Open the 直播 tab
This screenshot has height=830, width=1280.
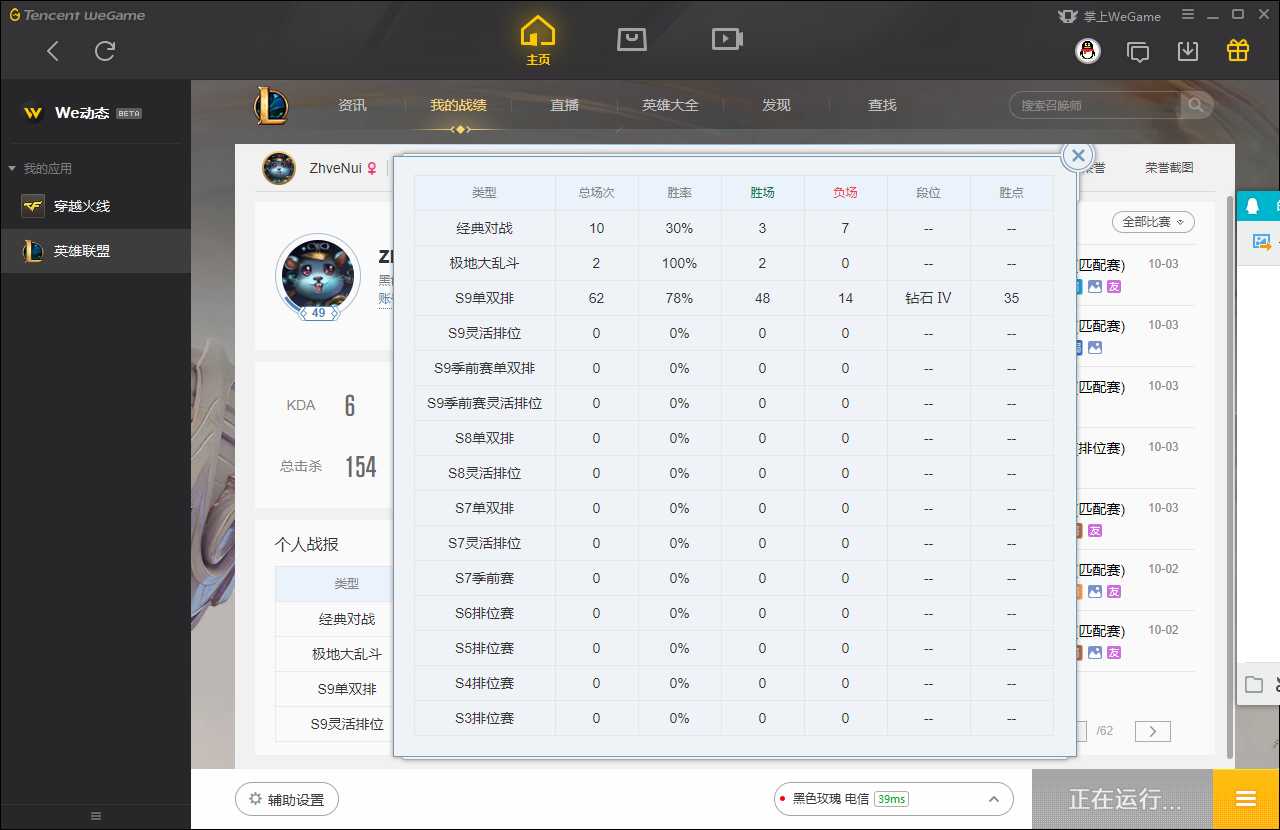pyautogui.click(x=564, y=105)
